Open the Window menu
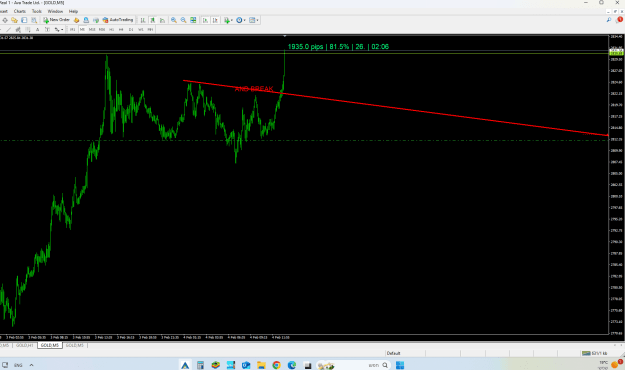 pos(55,11)
